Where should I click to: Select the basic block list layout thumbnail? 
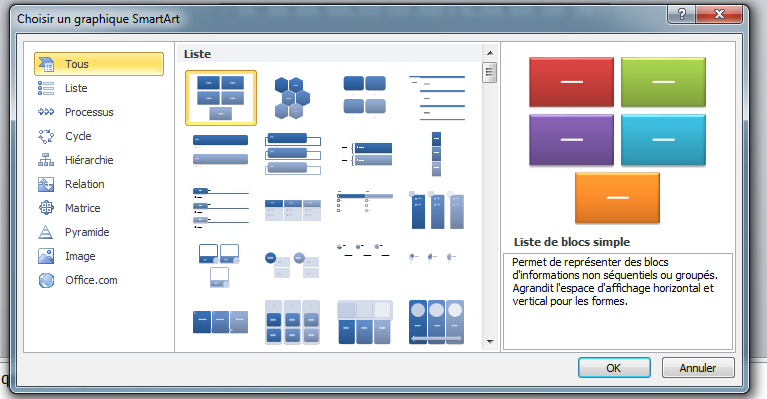pos(221,98)
